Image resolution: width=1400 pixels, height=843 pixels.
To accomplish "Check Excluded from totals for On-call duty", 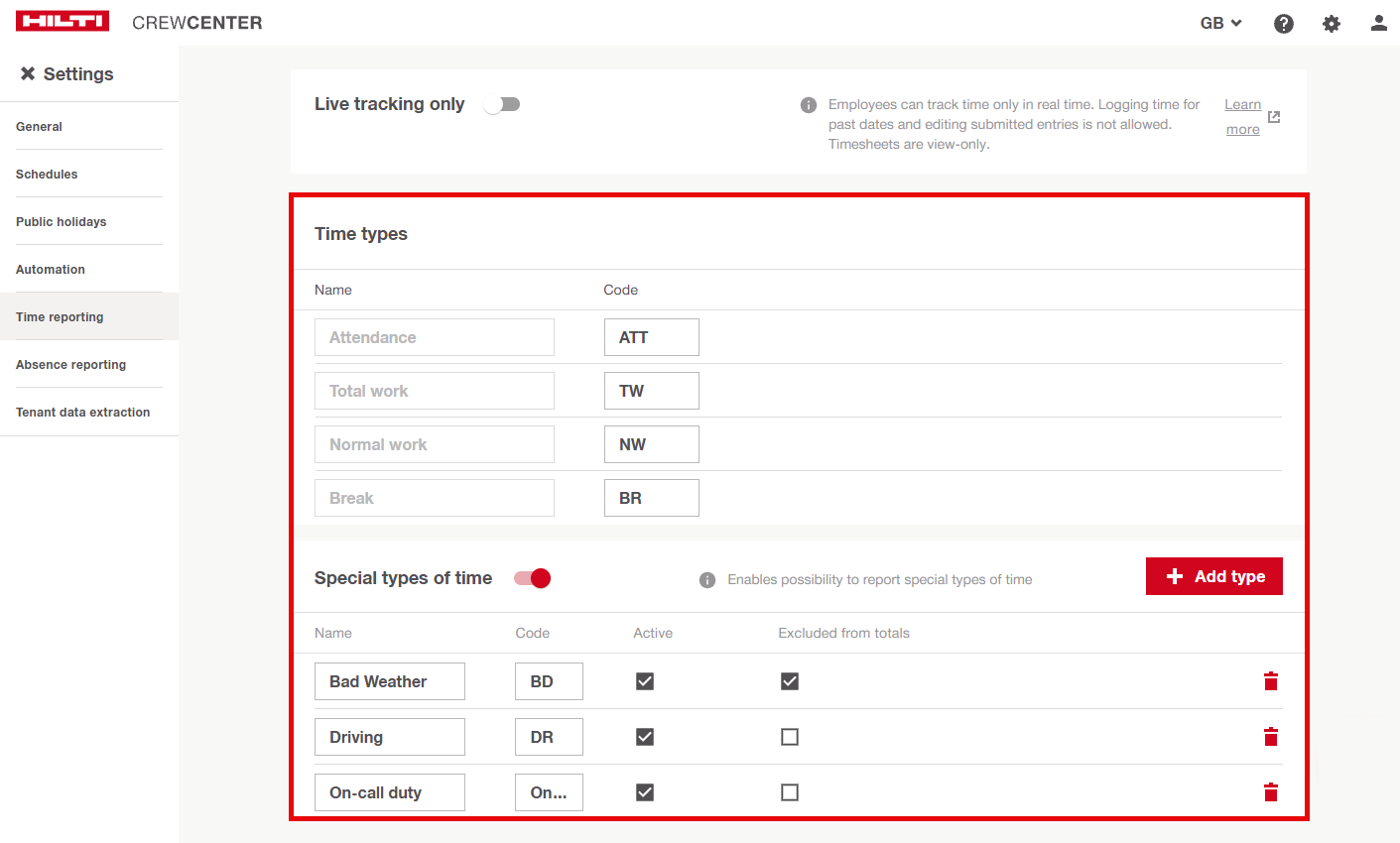I will click(790, 792).
